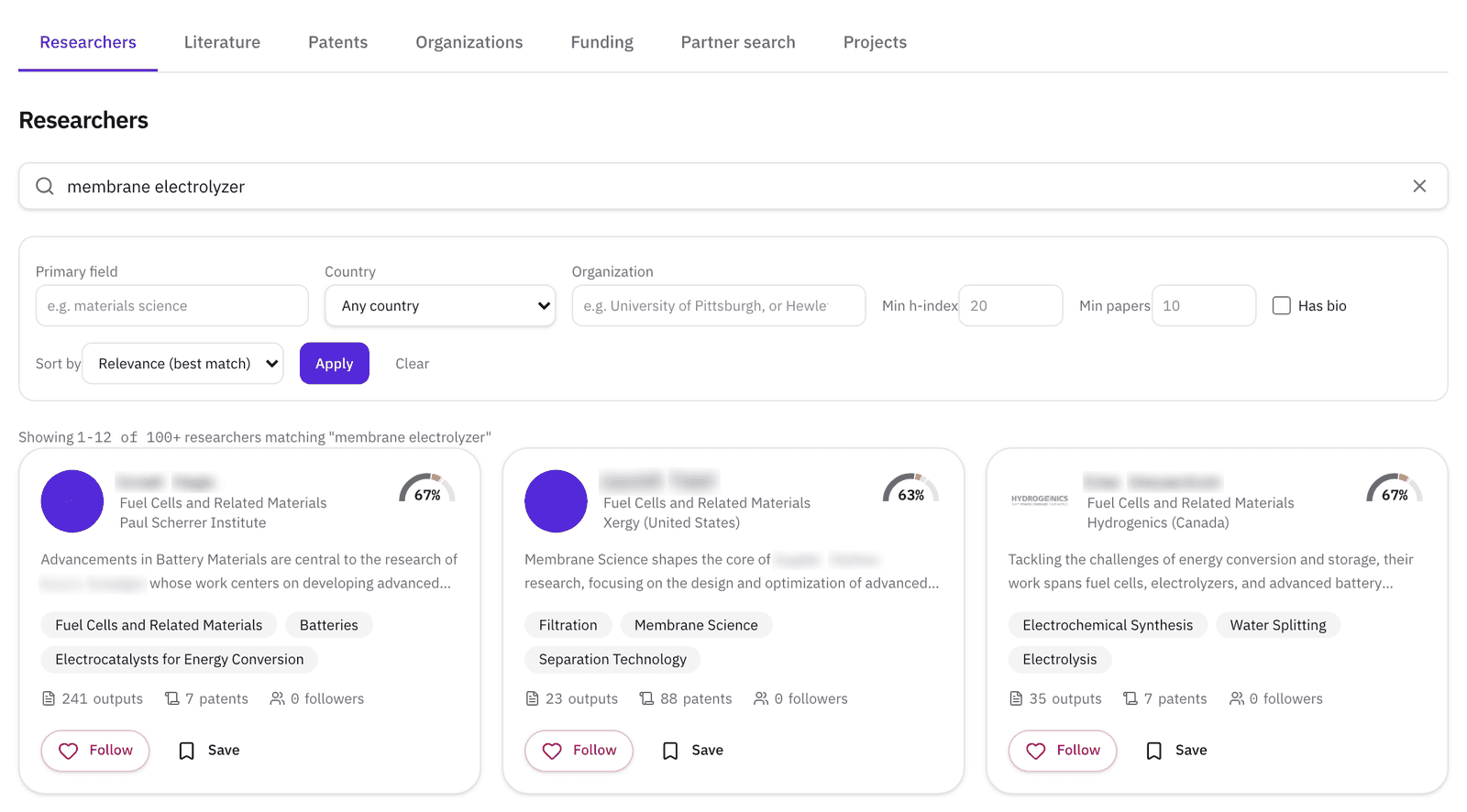1467x812 pixels.
Task: Switch to the Patents tab
Action: (337, 42)
